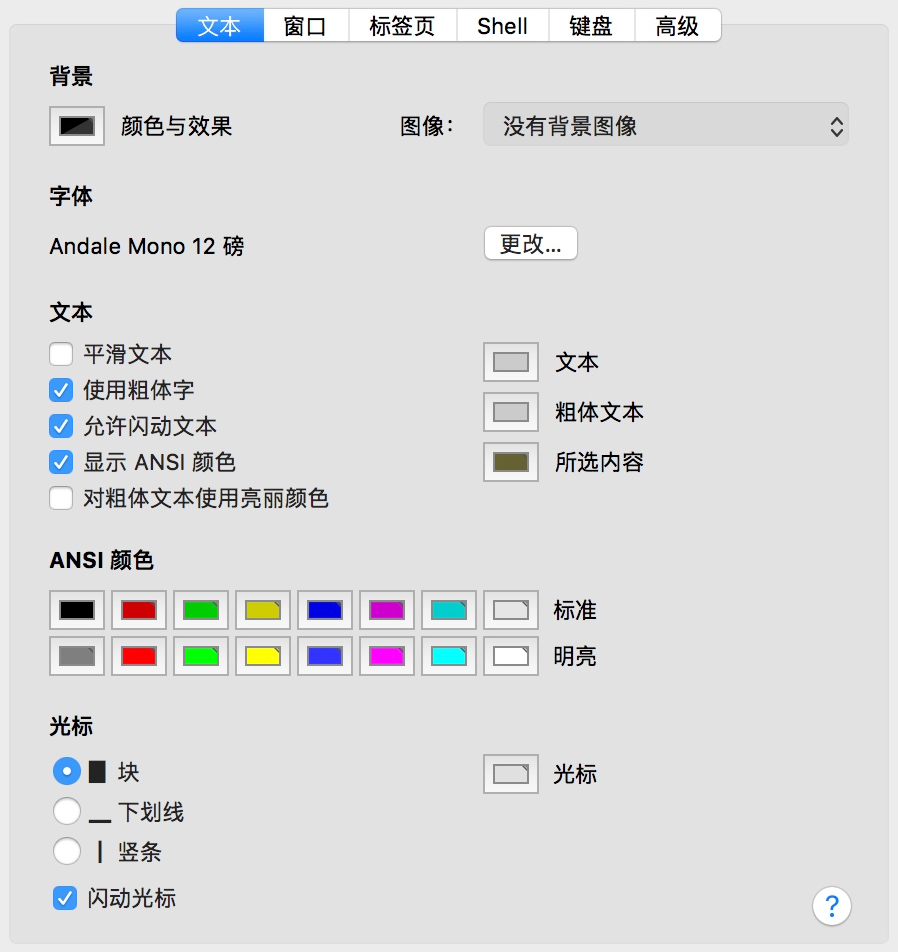Open the 颜色与效果 background color swatch
The height and width of the screenshot is (952, 898).
pos(76,125)
